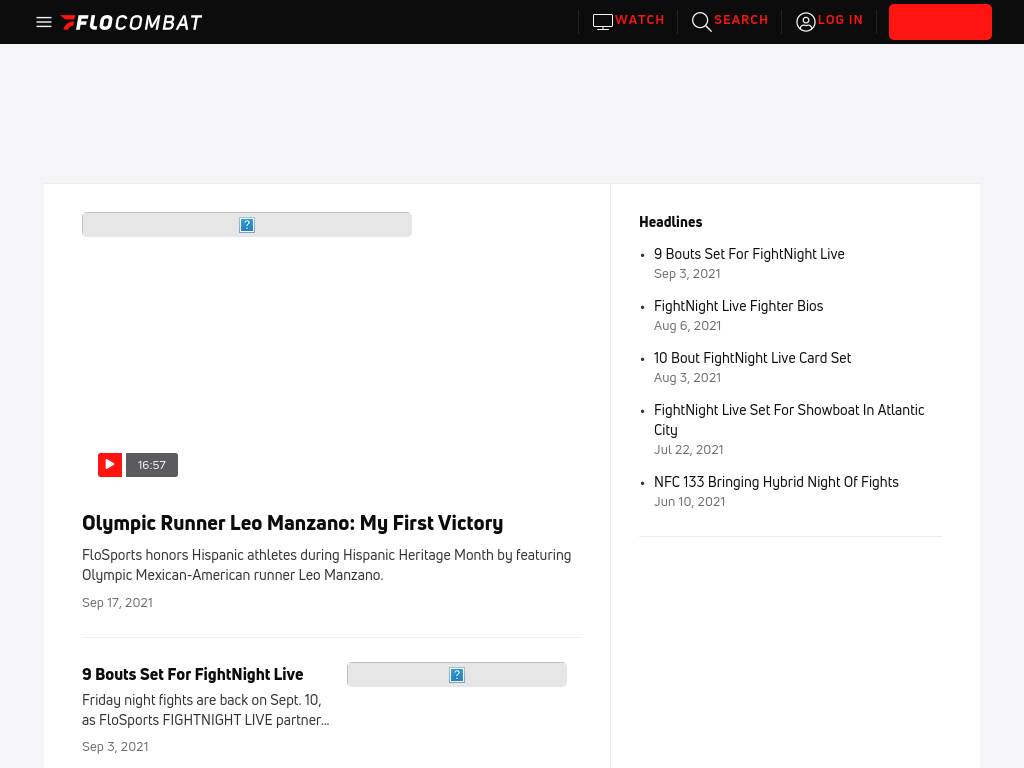This screenshot has width=1024, height=768.
Task: Click the Watch TV icon
Action: click(602, 22)
